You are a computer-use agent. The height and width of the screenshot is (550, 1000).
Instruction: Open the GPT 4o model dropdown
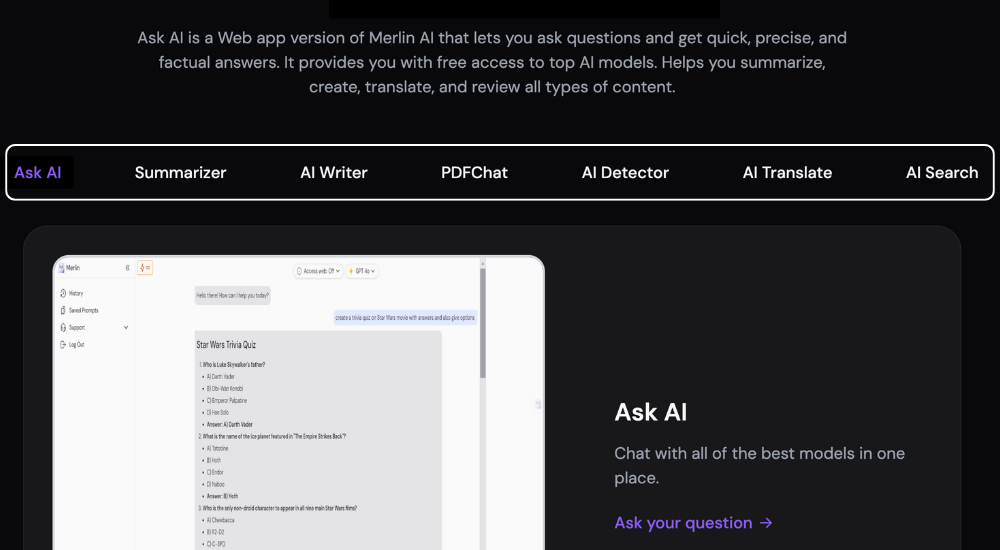click(362, 271)
